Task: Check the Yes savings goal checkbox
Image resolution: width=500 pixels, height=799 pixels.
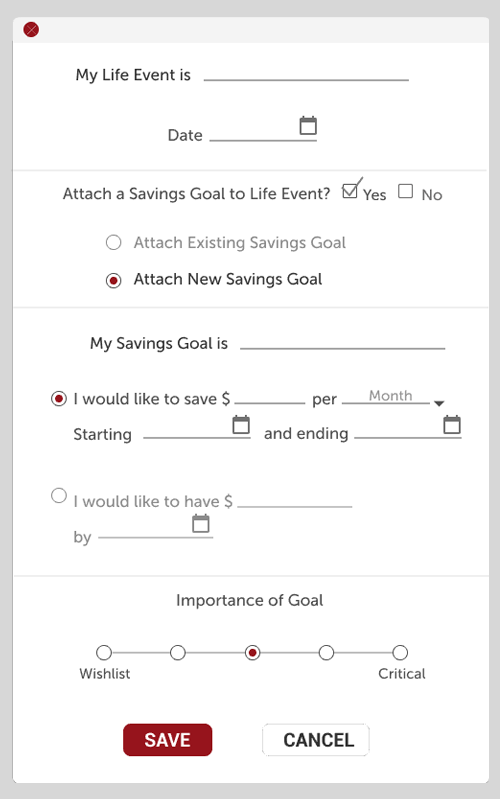Action: click(350, 191)
